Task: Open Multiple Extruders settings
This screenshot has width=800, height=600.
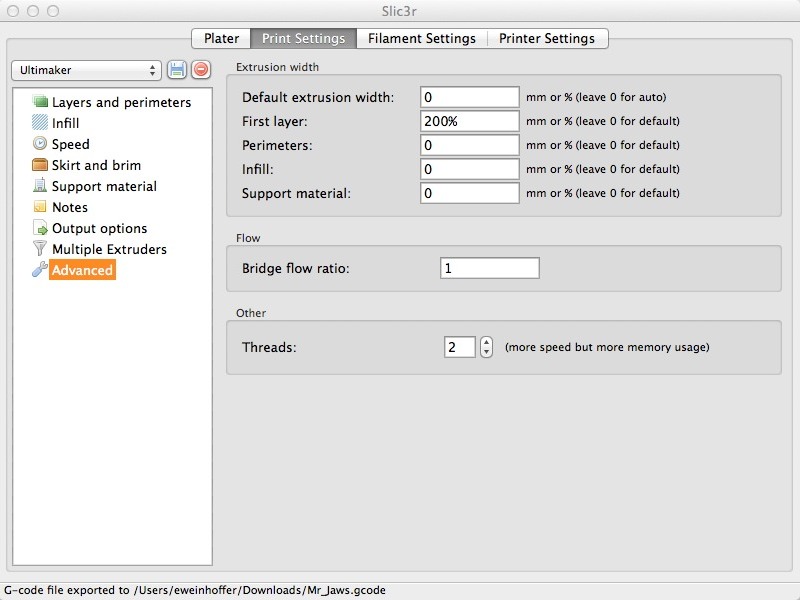Action: pyautogui.click(x=109, y=249)
